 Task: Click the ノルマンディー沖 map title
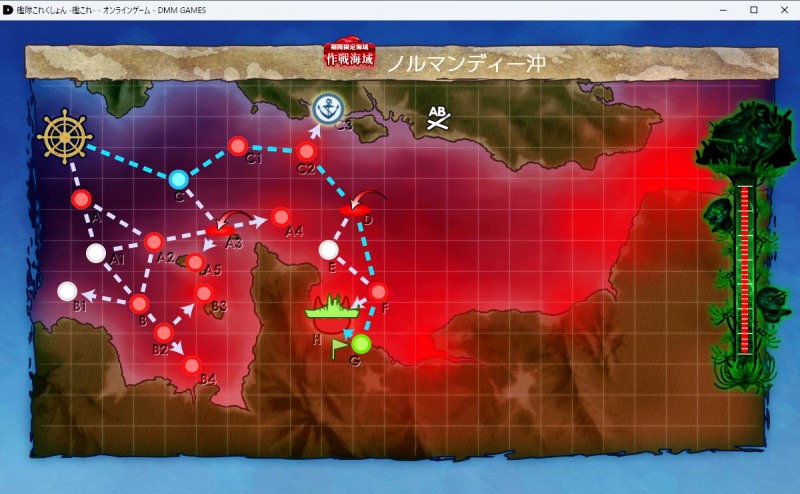pos(466,63)
